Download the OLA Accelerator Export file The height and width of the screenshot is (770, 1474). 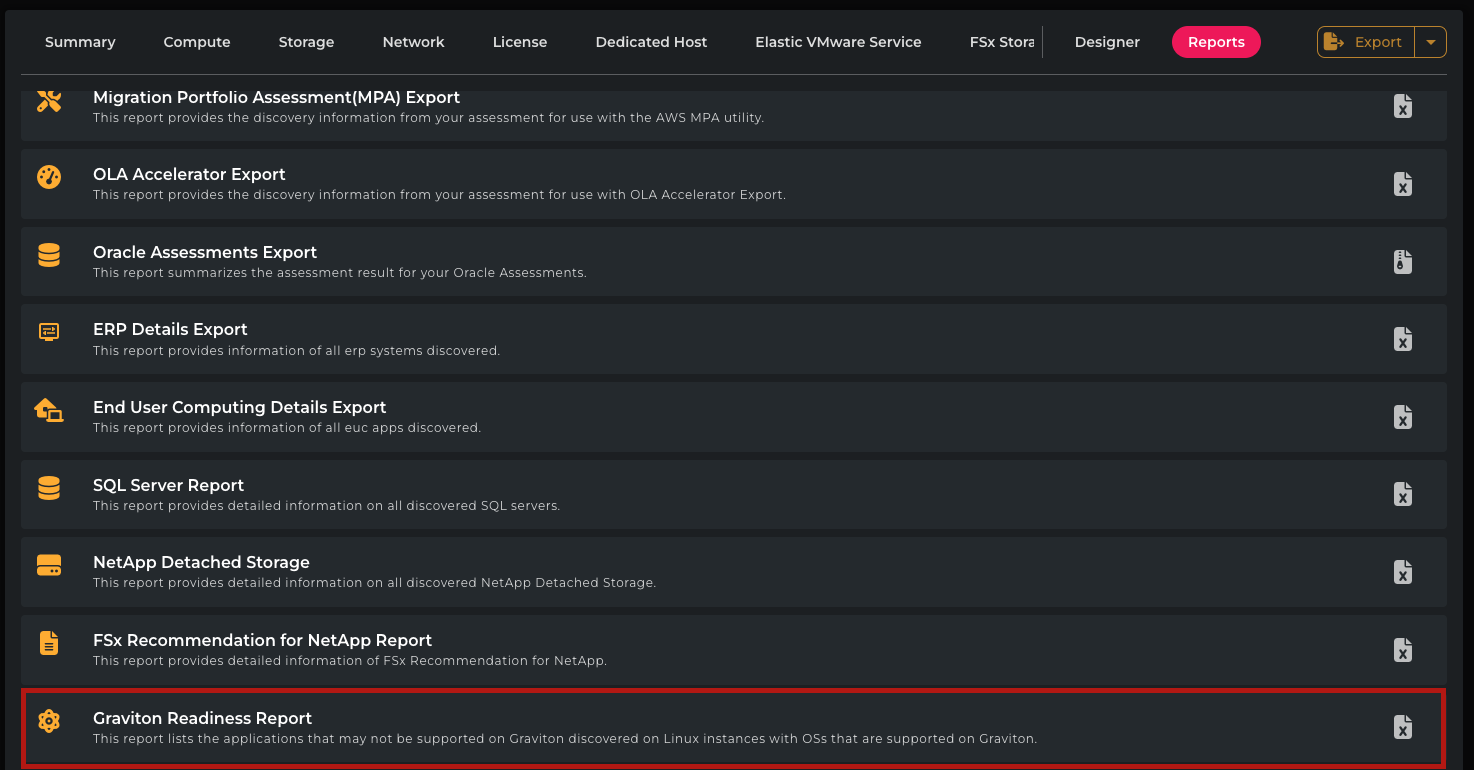[x=1403, y=184]
